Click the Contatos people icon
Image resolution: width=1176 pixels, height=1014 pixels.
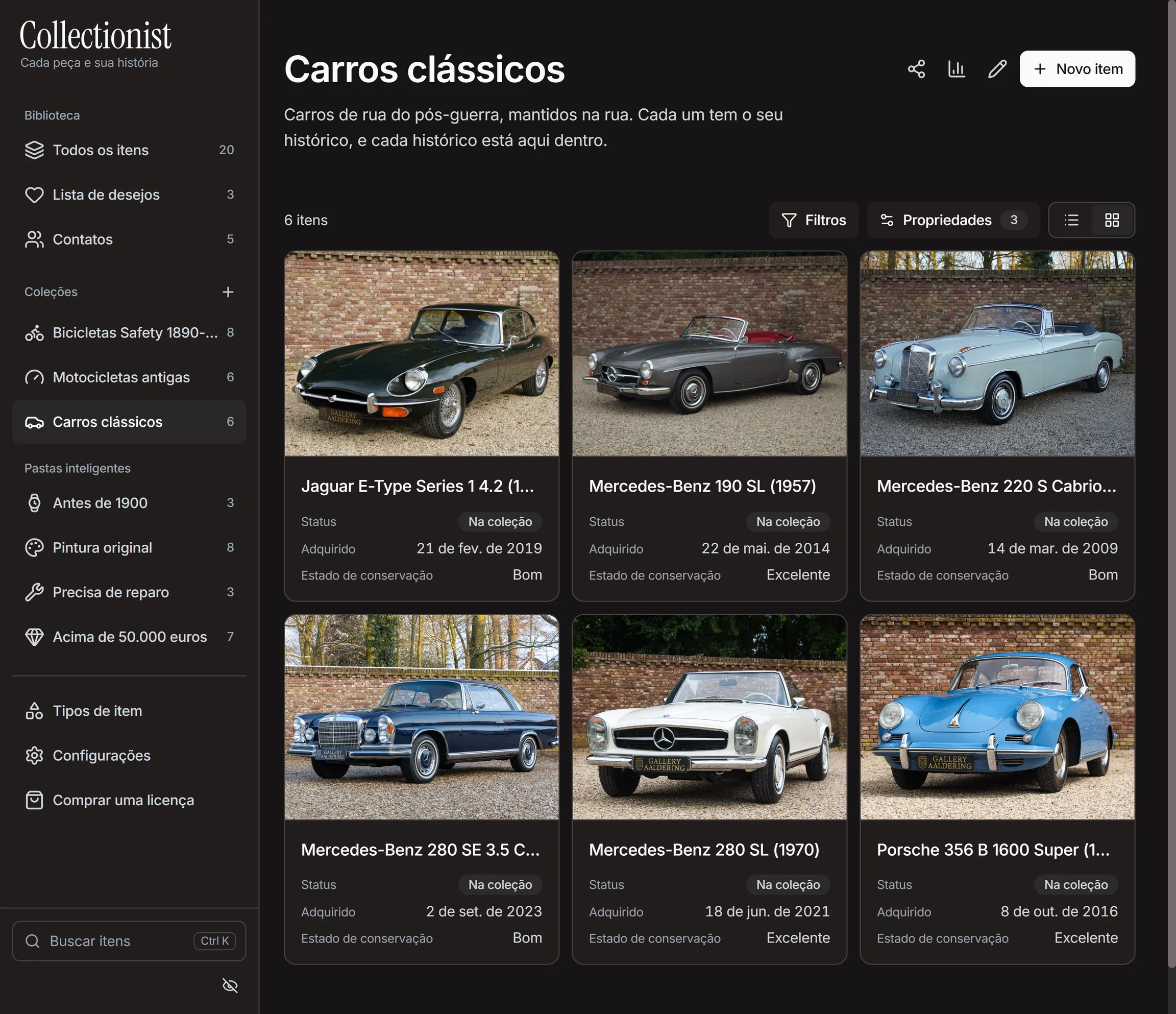coord(34,239)
